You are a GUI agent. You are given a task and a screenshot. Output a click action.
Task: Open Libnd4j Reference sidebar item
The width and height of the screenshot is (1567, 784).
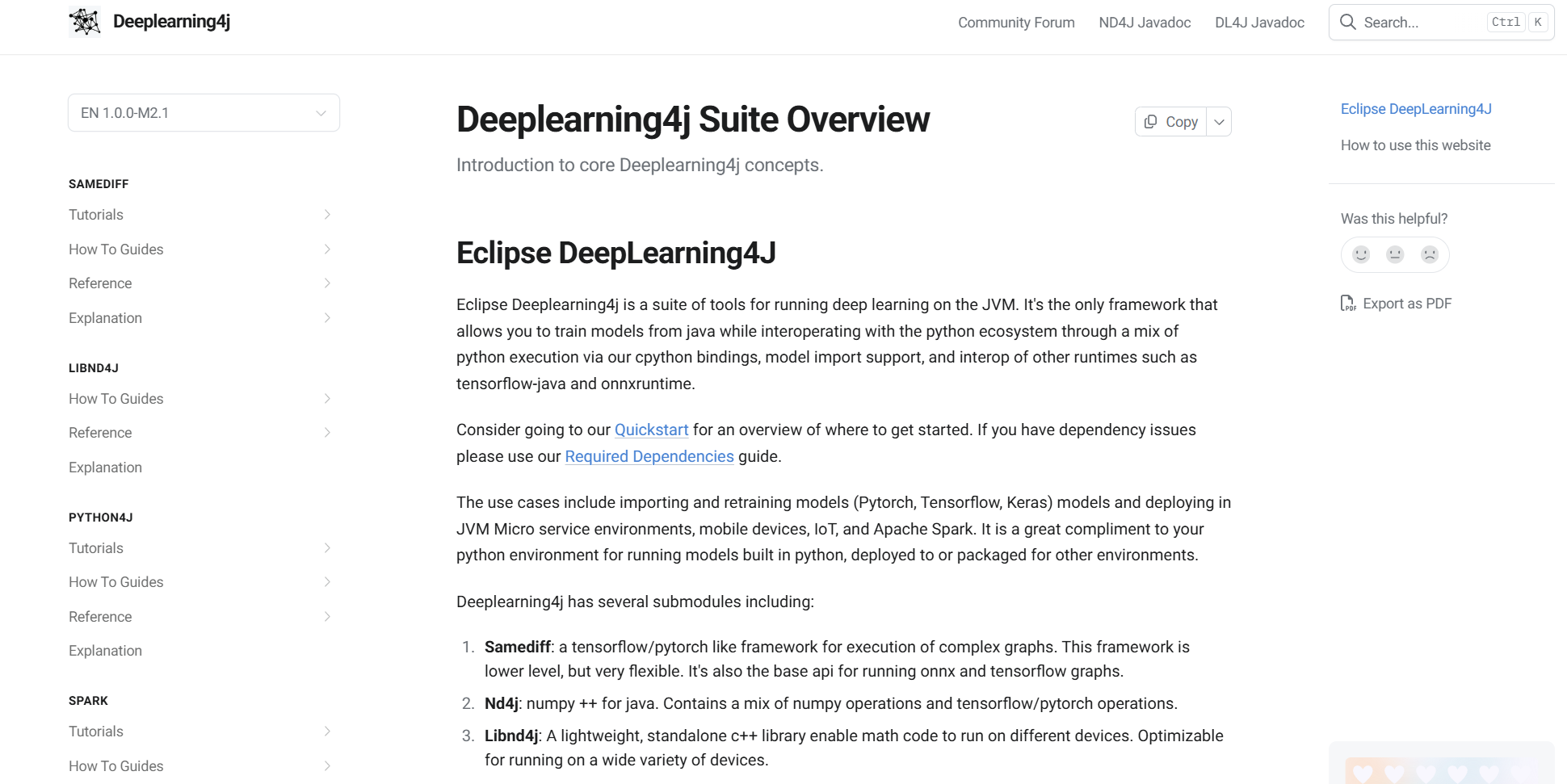pos(100,433)
